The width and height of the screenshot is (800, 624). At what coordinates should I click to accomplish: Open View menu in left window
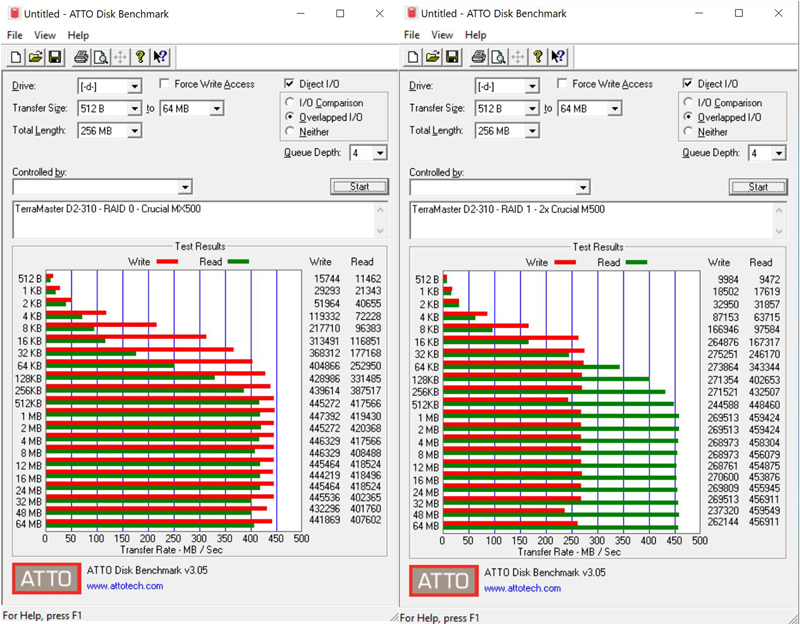pyautogui.click(x=45, y=35)
